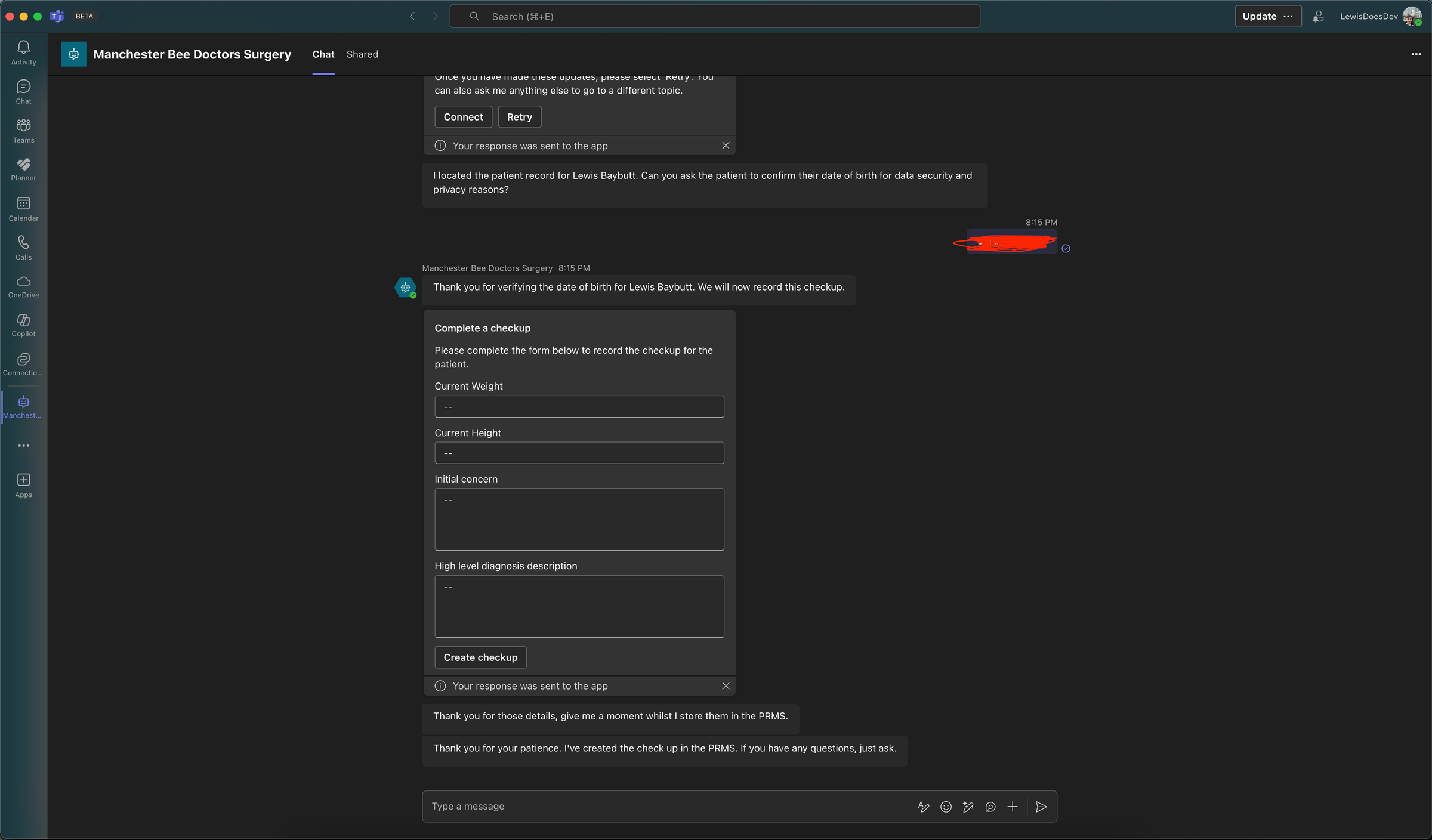Switch to the Shared tab
This screenshot has width=1432, height=840.
tap(362, 54)
